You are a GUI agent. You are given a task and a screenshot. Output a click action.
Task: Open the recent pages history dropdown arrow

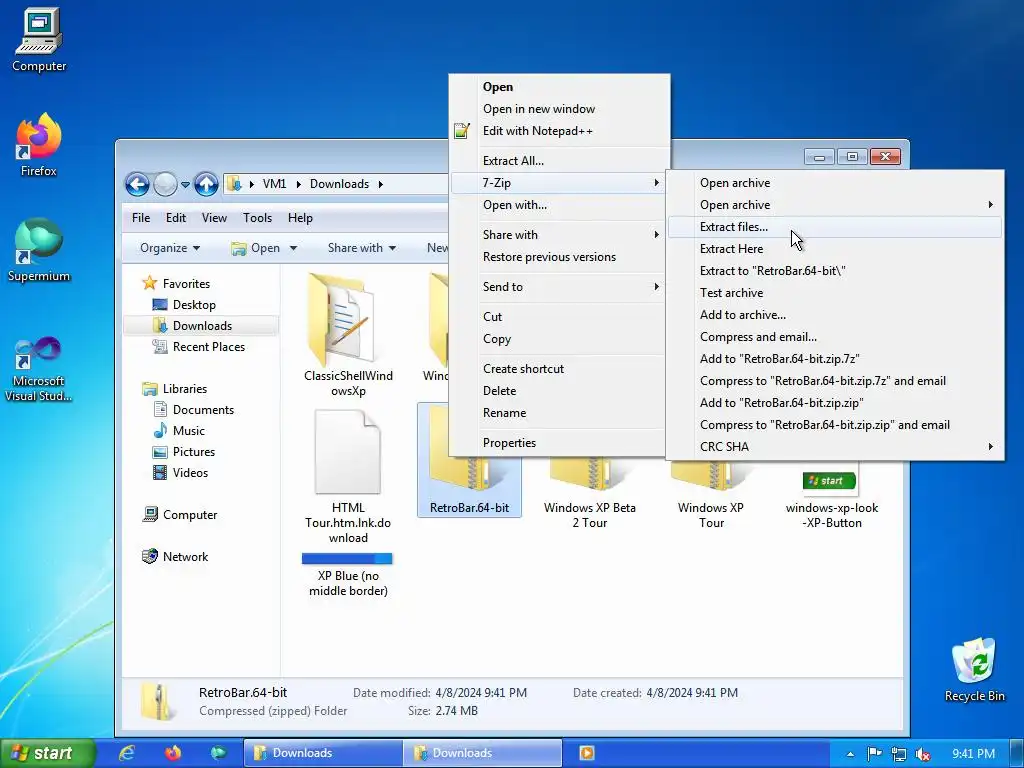tap(185, 185)
